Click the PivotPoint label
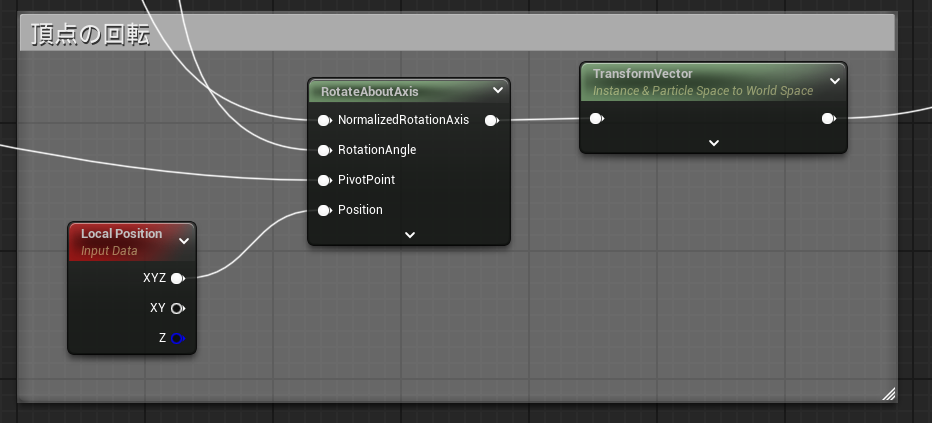The width and height of the screenshot is (932, 423). pyautogui.click(x=366, y=179)
